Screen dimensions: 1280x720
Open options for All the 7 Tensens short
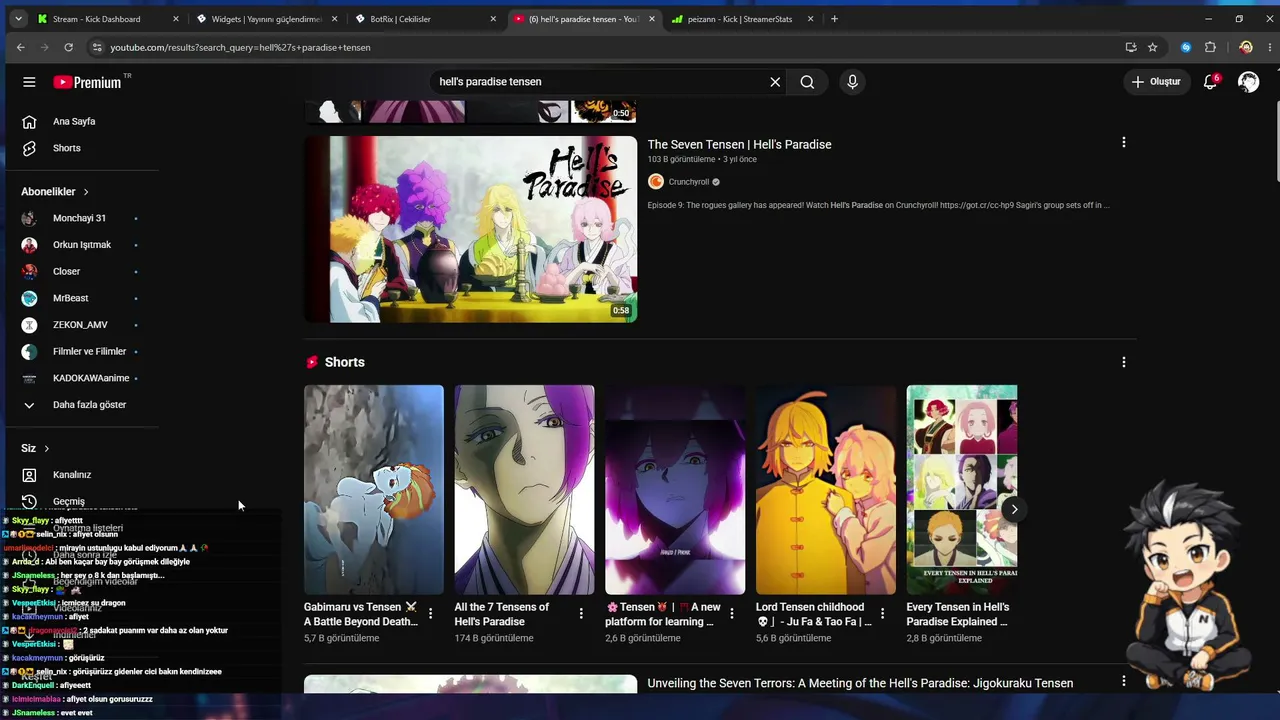tap(581, 613)
